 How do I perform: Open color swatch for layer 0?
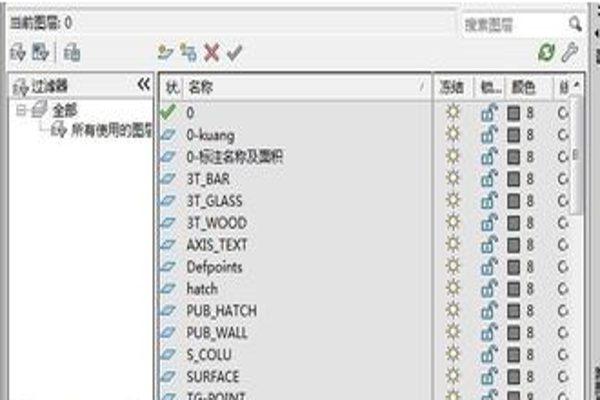(x=514, y=113)
